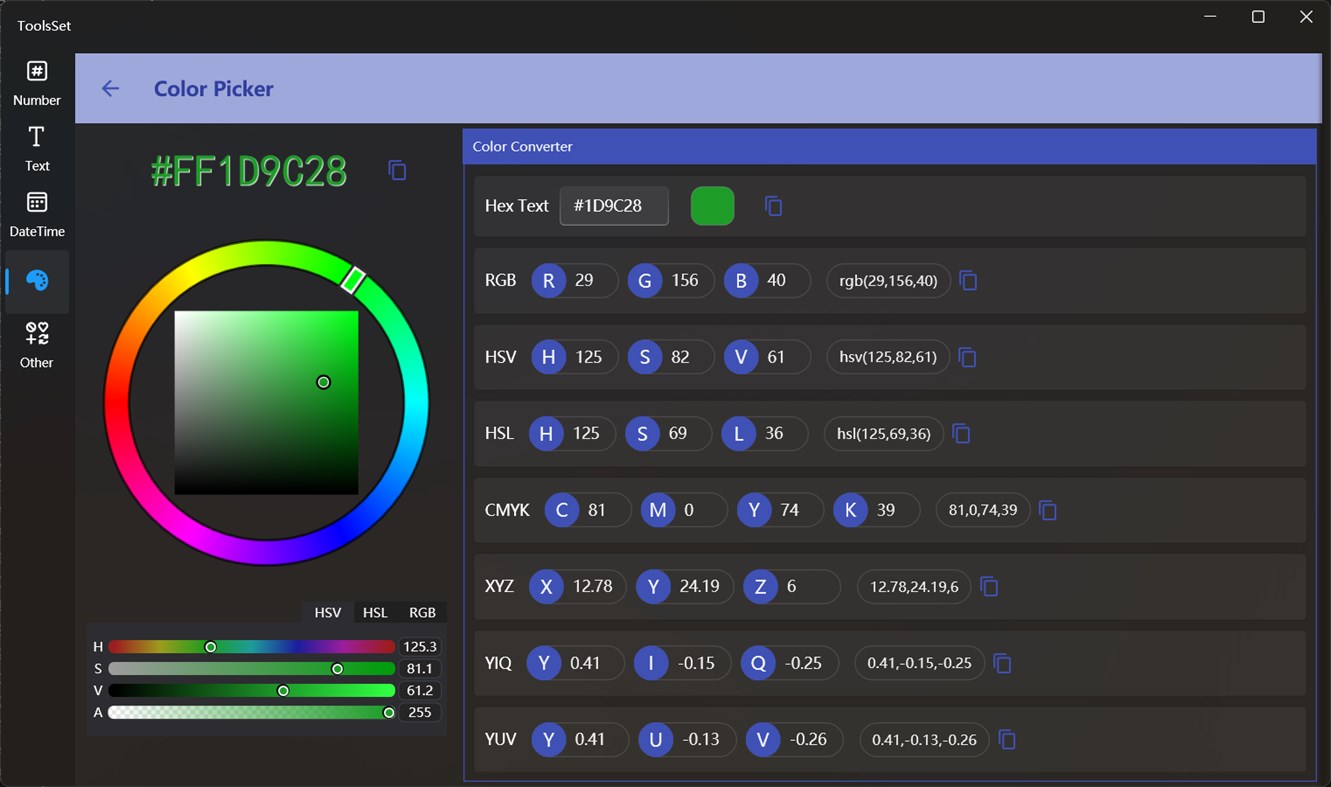Copy the Hex Text value
The width and height of the screenshot is (1331, 787).
click(x=773, y=206)
